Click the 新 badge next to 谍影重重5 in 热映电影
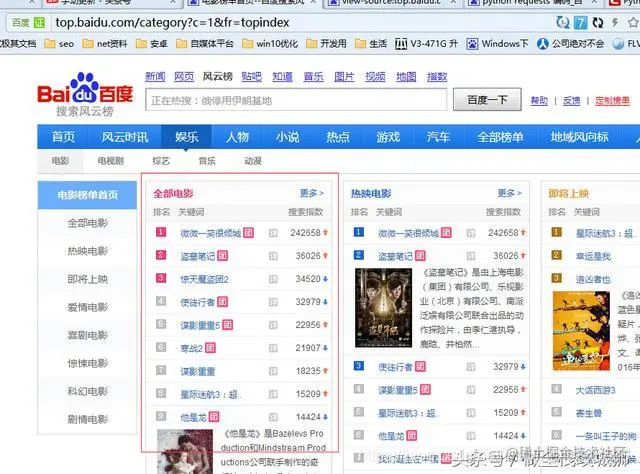Viewport: 640px width, 474px height. (425, 389)
